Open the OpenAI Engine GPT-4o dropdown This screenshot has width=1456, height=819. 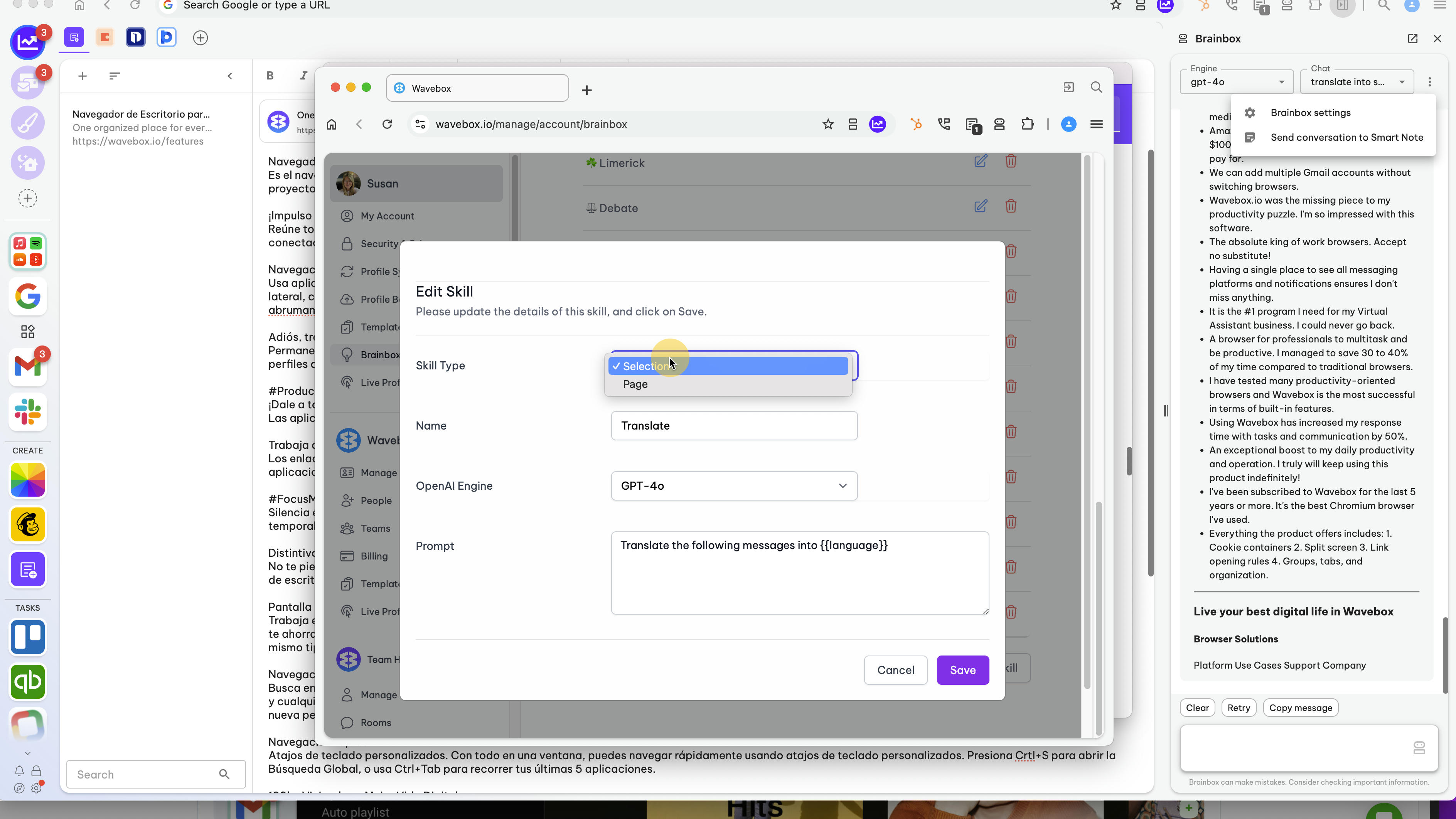pyautogui.click(x=734, y=485)
